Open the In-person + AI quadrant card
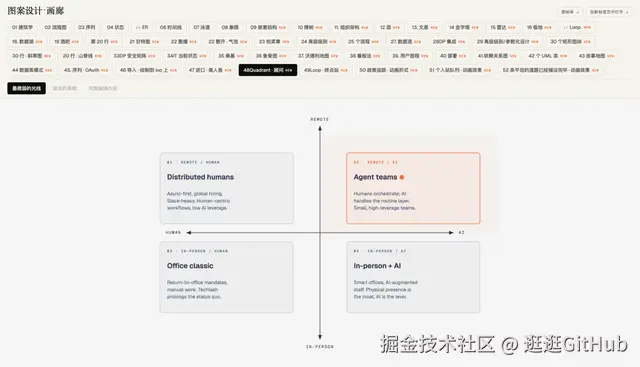The width and height of the screenshot is (640, 367). (x=413, y=277)
